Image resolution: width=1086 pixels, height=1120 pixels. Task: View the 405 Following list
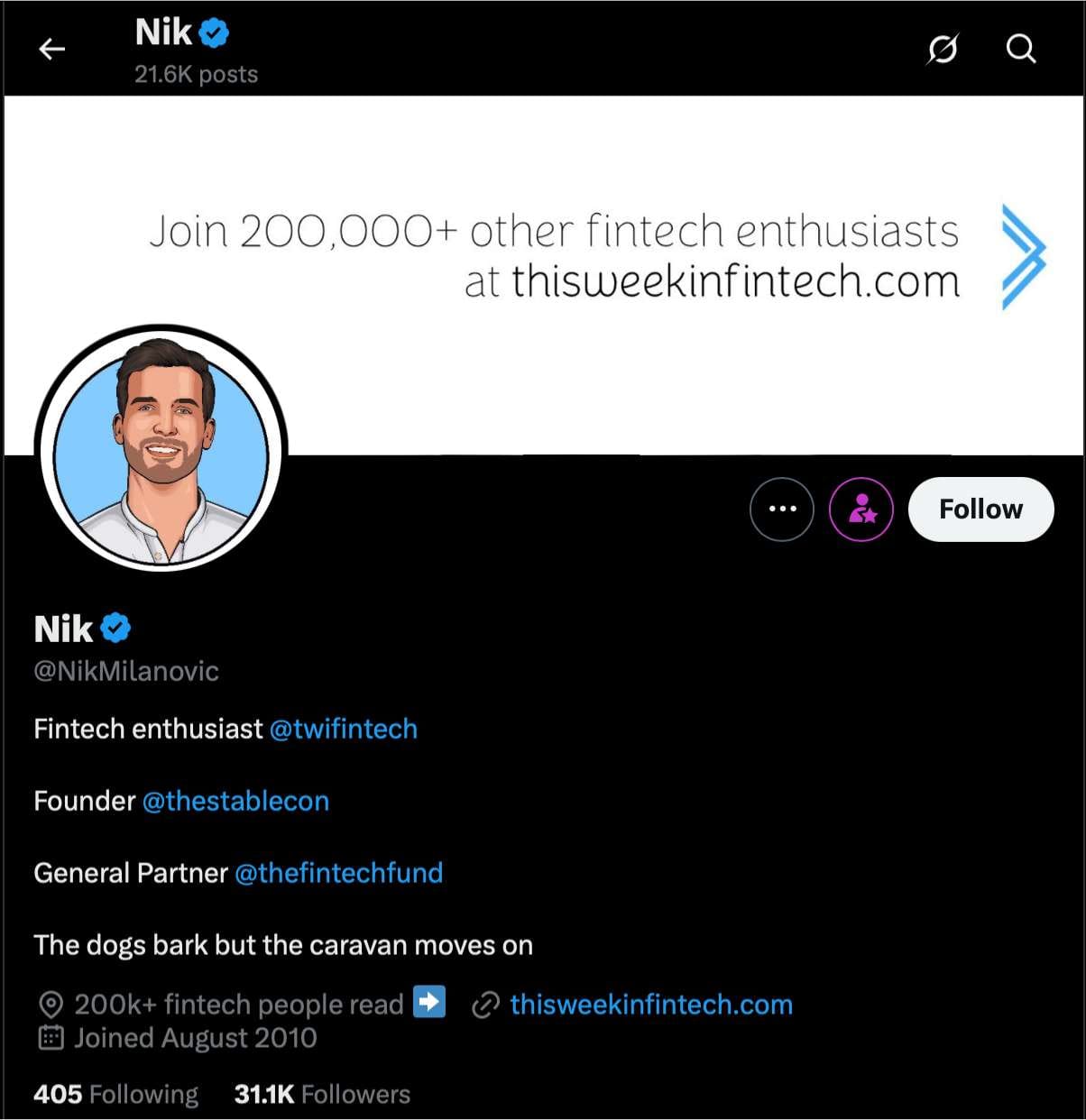(x=115, y=1093)
